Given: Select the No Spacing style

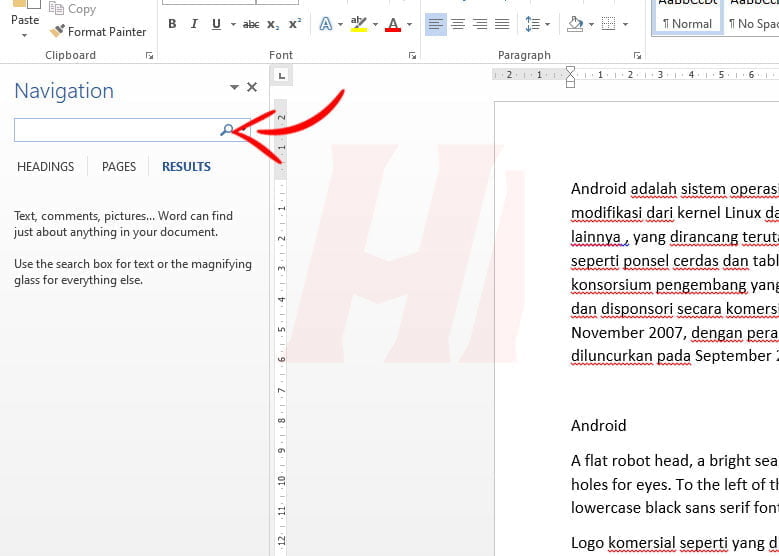Looking at the screenshot, I should (753, 17).
